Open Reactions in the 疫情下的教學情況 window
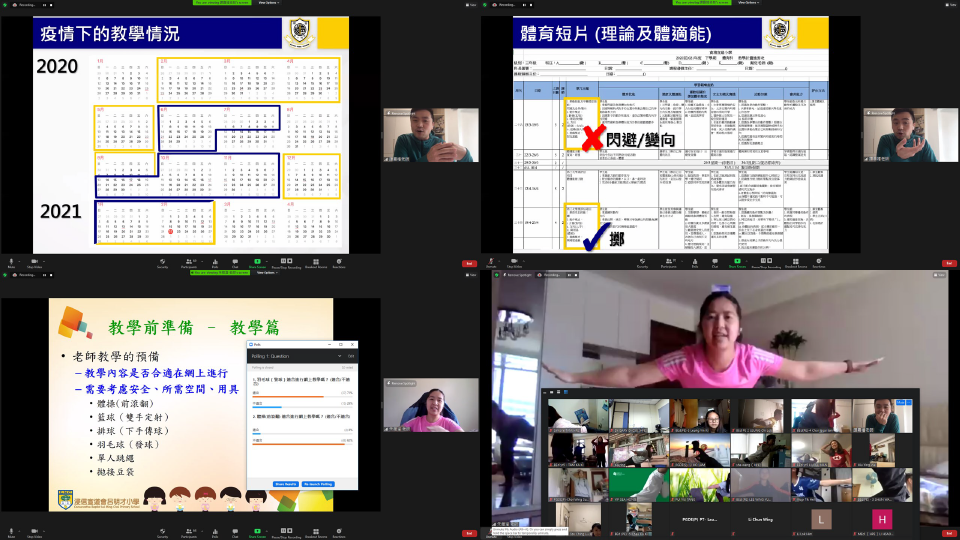The height and width of the screenshot is (540, 960). tap(339, 263)
